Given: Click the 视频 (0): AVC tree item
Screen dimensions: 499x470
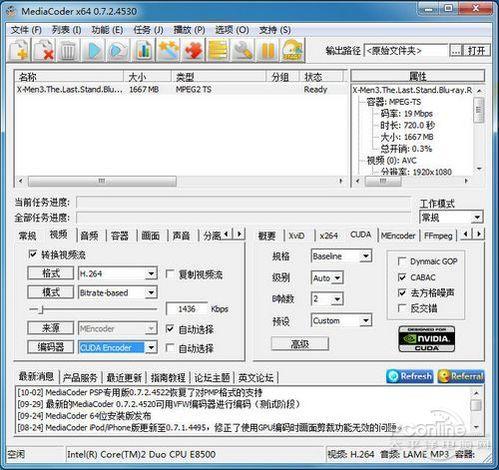Looking at the screenshot, I should pos(392,161).
